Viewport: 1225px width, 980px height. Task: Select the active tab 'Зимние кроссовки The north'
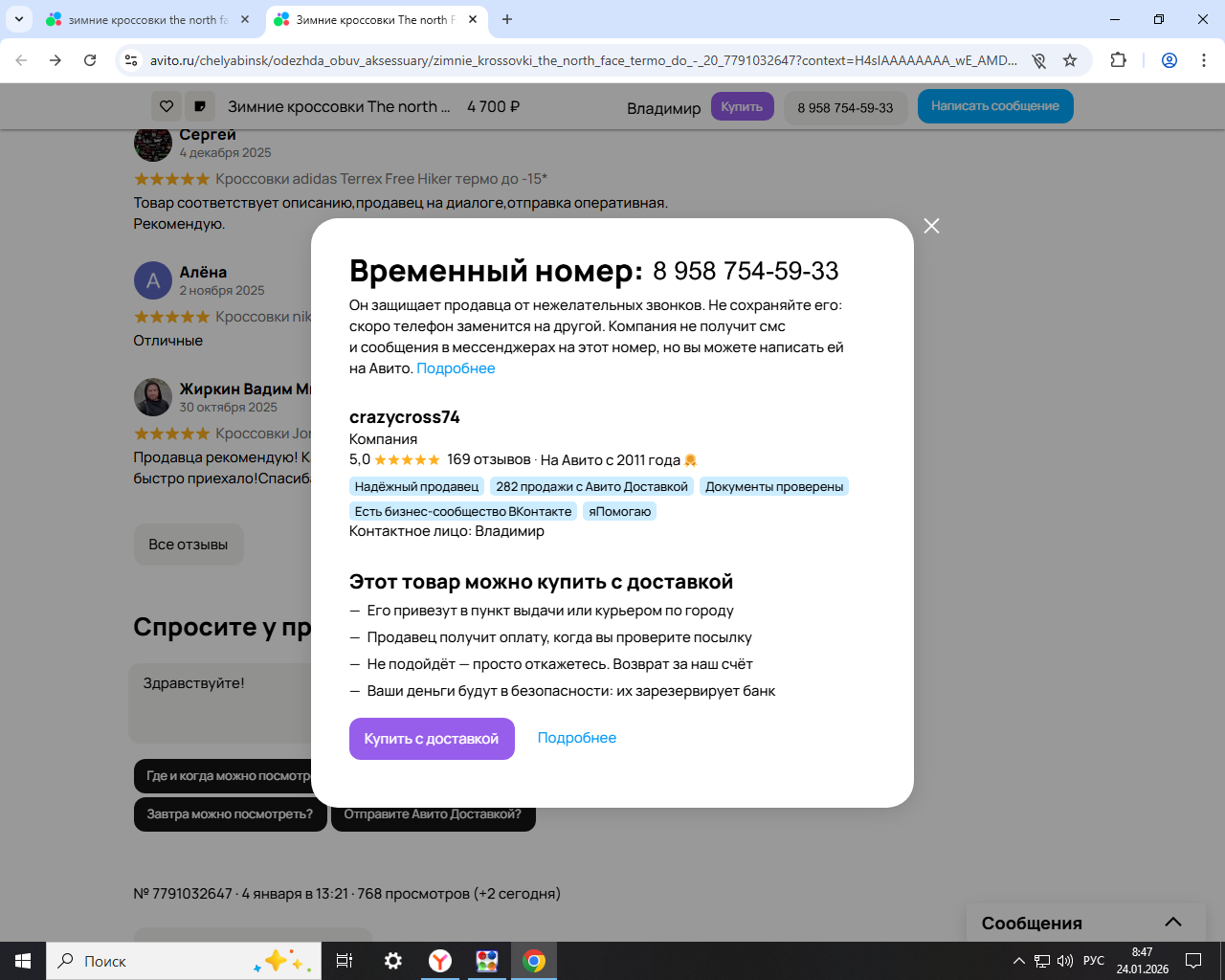pos(375,19)
